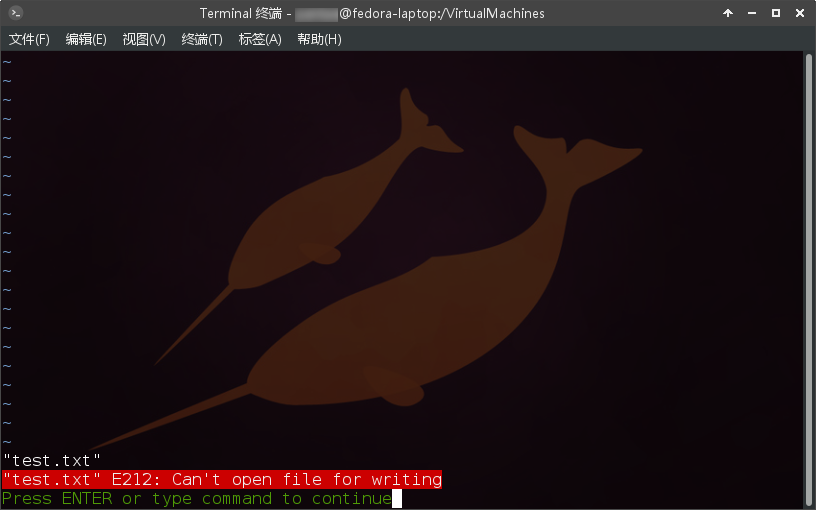Click the topmost tilde line in vim
The width and height of the screenshot is (816, 510).
point(7,62)
